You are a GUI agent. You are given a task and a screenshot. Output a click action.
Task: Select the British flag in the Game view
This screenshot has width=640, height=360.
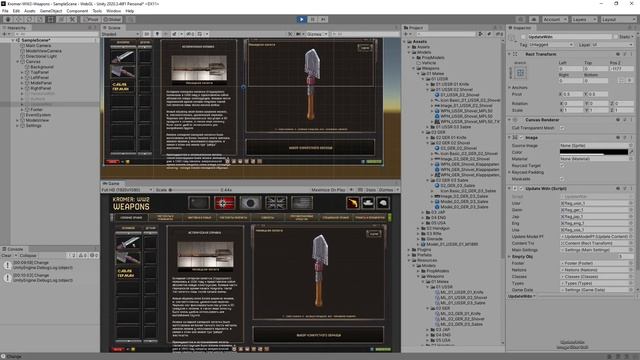[276, 203]
